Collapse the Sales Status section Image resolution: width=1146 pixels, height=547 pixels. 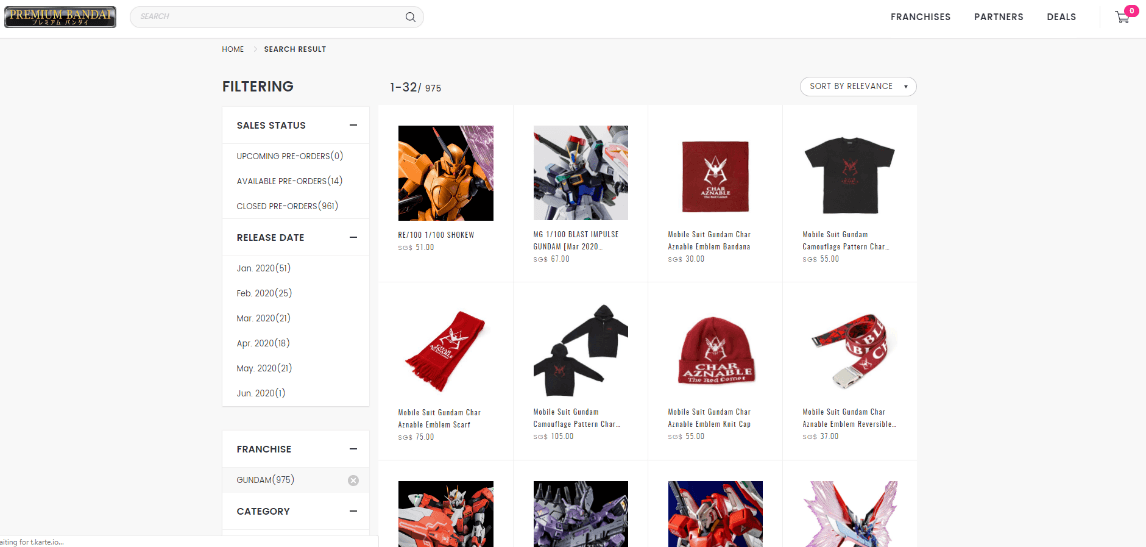point(353,125)
